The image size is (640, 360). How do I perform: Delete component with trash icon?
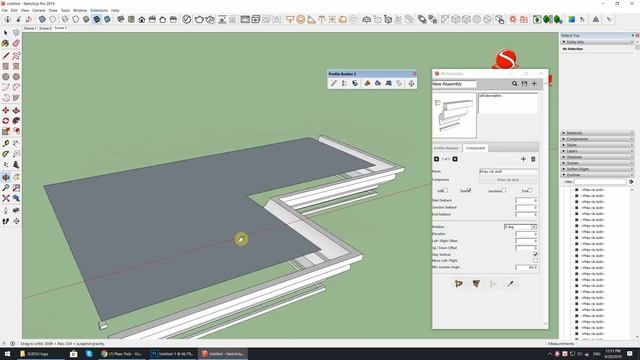[533, 159]
